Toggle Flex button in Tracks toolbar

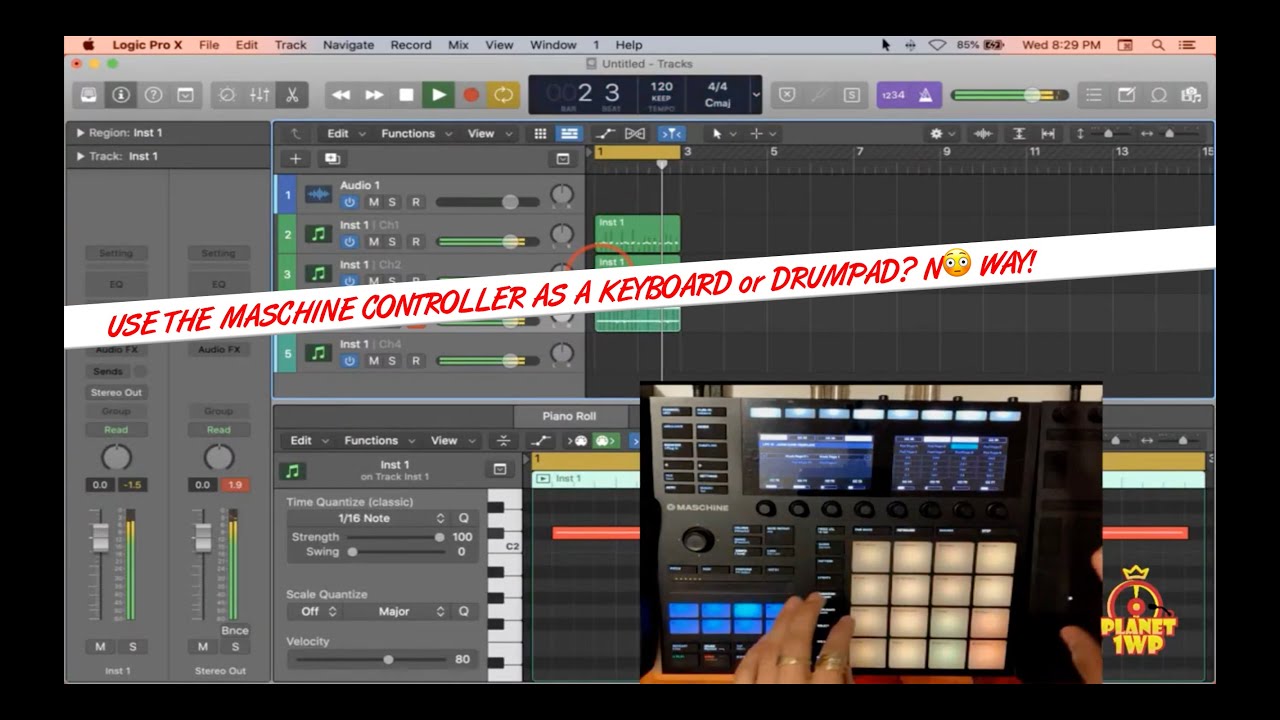(x=635, y=133)
